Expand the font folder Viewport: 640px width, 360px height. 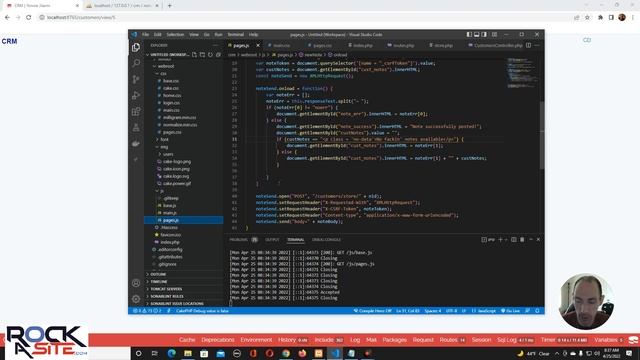click(x=164, y=140)
